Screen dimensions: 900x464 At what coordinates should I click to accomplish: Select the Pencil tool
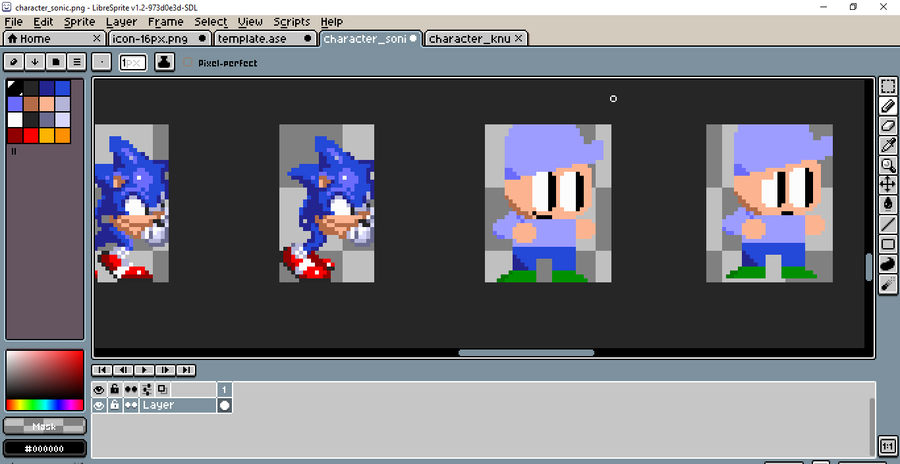coord(888,106)
